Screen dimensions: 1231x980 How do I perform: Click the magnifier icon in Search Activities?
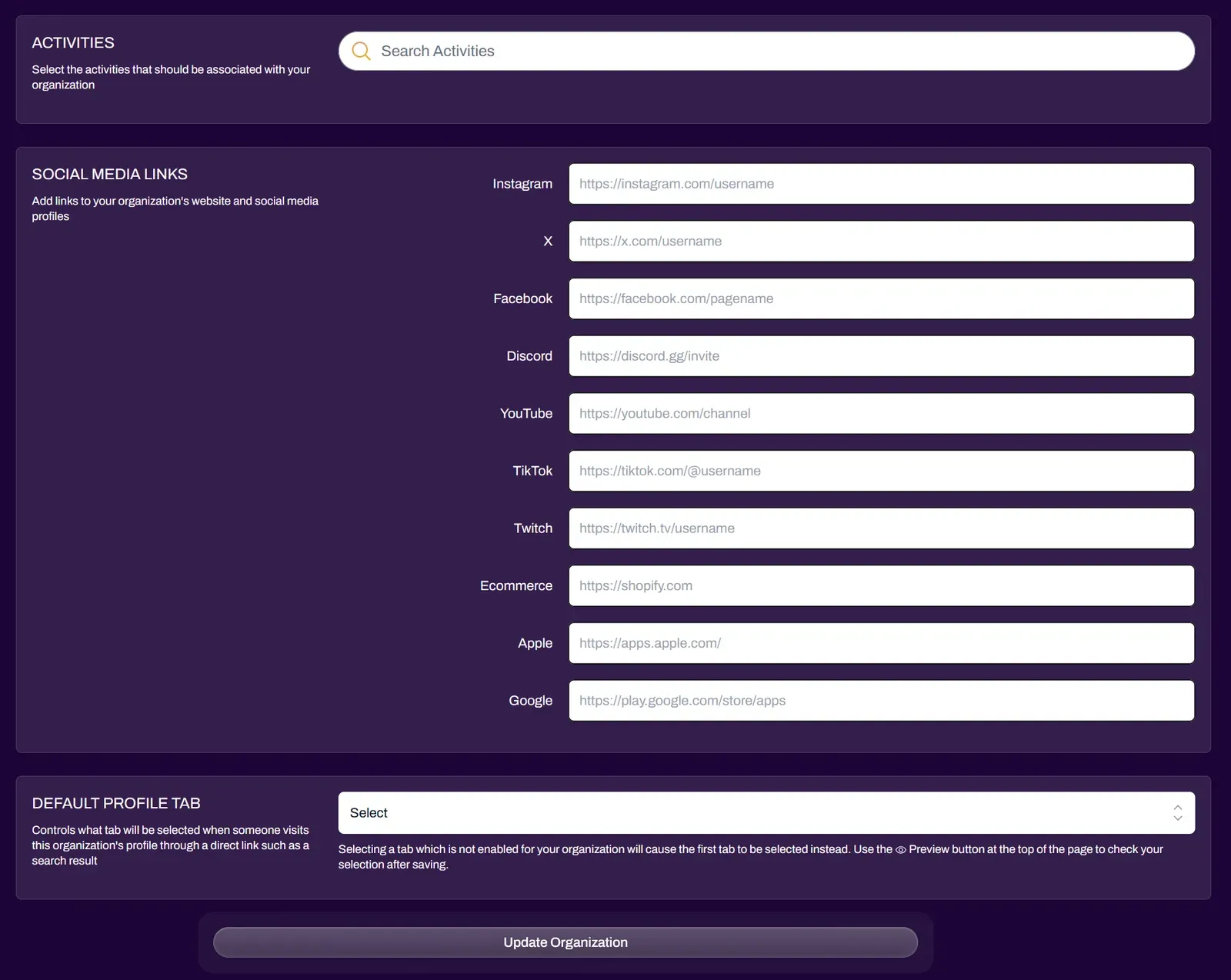pos(361,51)
